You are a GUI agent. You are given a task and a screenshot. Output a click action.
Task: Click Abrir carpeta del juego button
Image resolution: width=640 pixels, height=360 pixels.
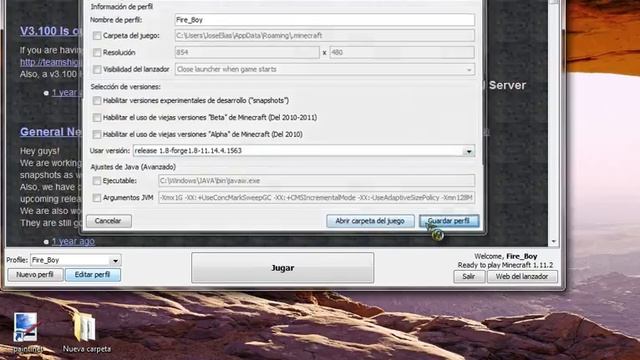370,221
